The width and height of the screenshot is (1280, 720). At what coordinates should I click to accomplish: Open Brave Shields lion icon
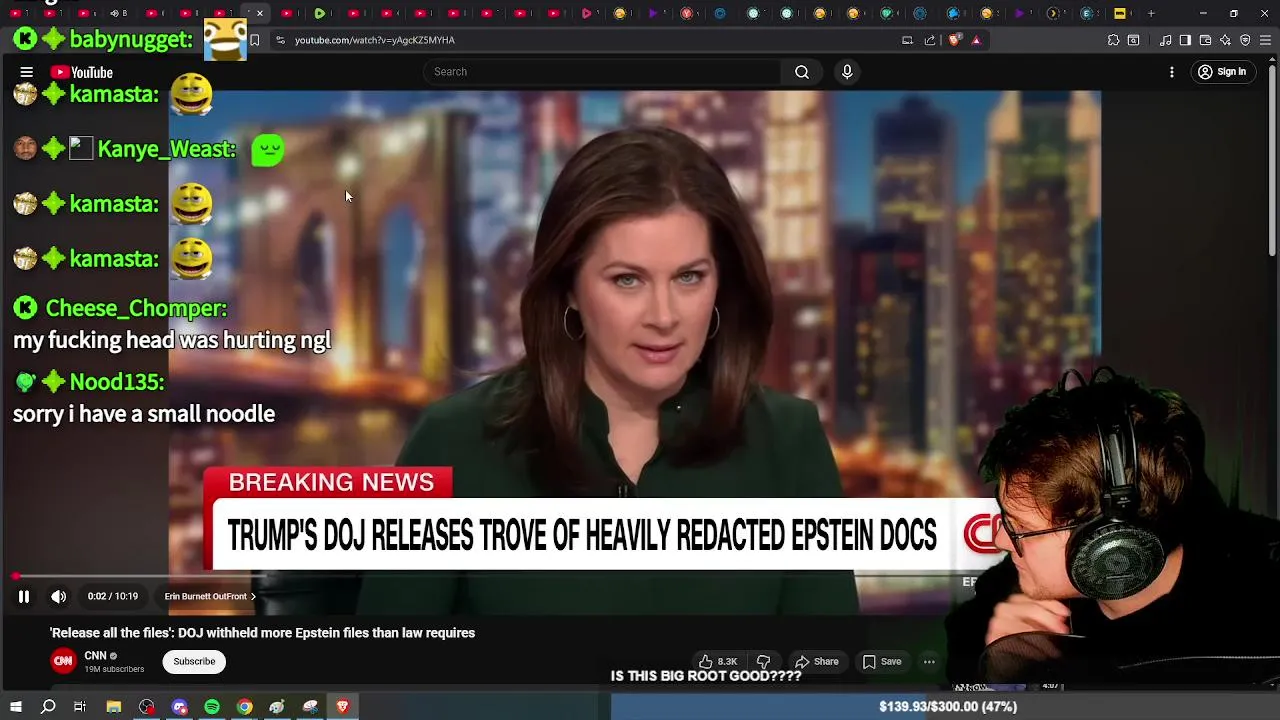click(x=954, y=40)
